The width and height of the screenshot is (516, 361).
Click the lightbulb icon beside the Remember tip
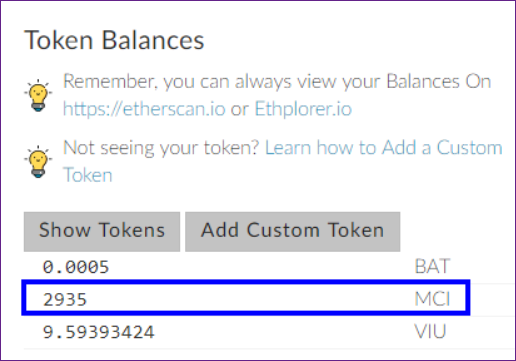(38, 95)
